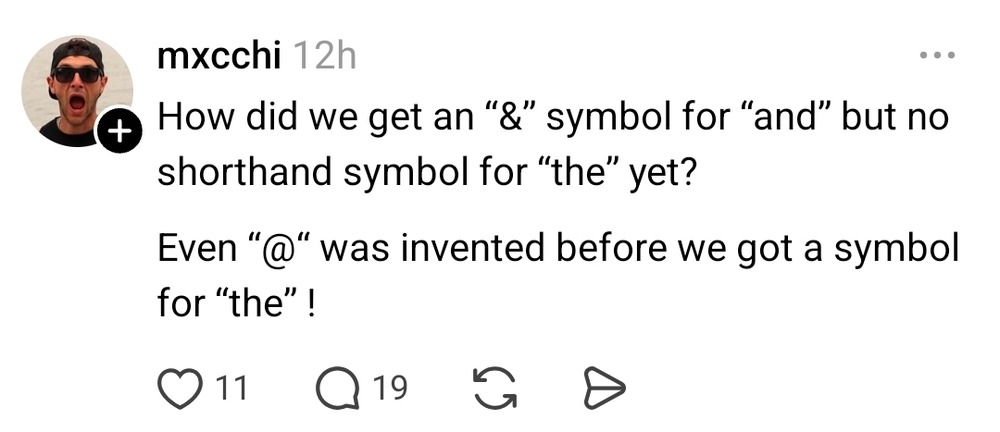
Task: Click the 12h post timestamp
Action: pos(326,57)
